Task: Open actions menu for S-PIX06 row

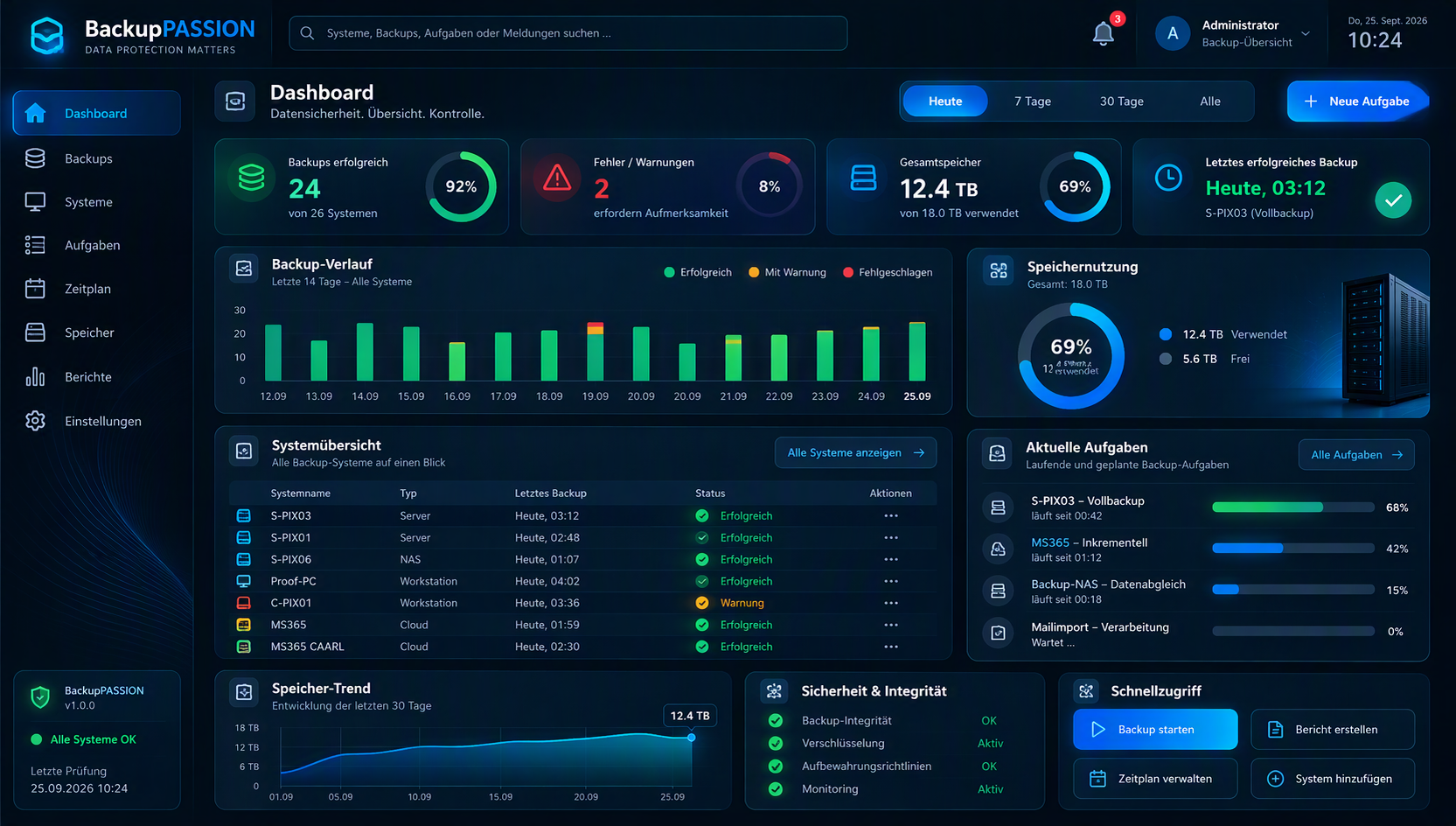Action: (891, 559)
